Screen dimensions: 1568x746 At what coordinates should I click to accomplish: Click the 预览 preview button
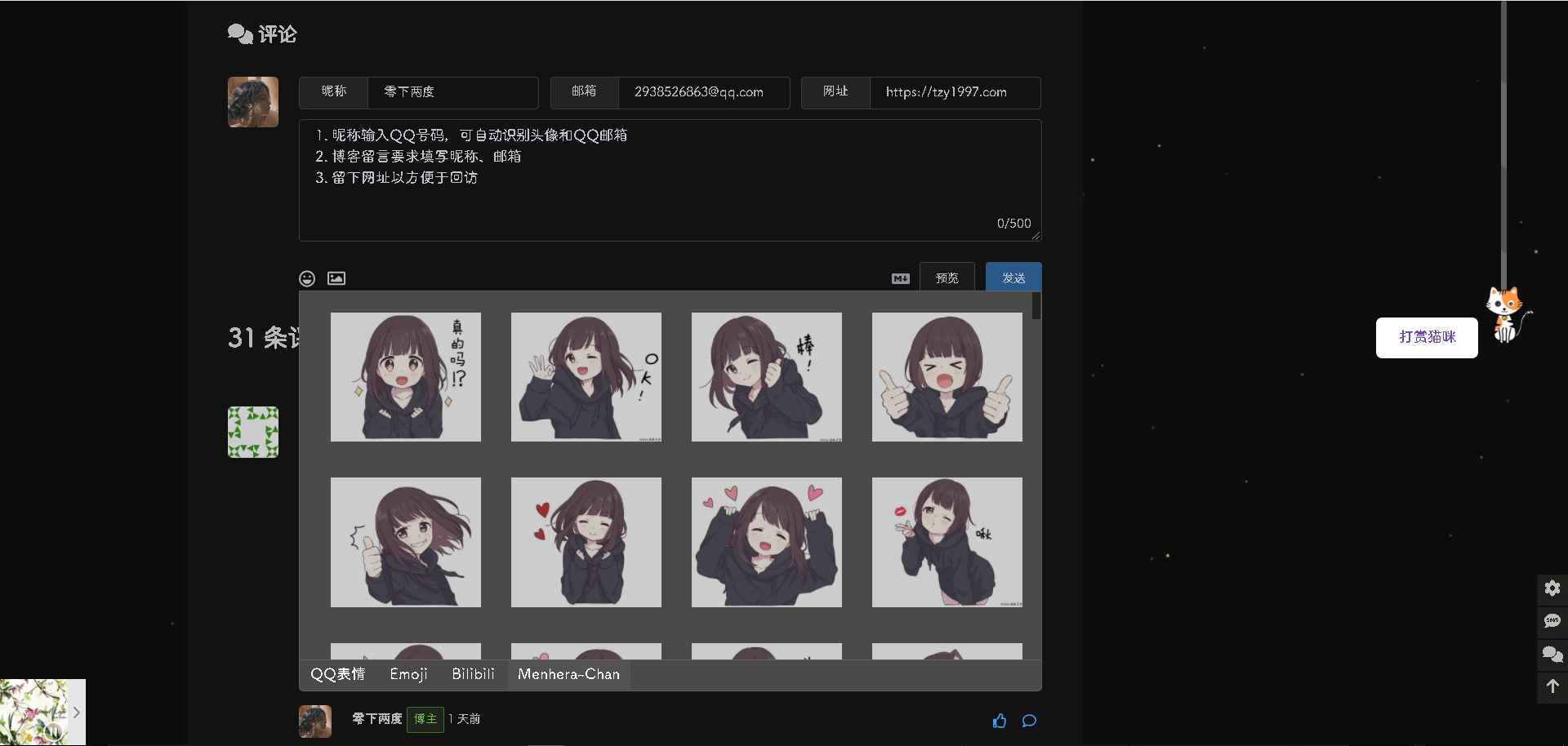pyautogui.click(x=947, y=277)
